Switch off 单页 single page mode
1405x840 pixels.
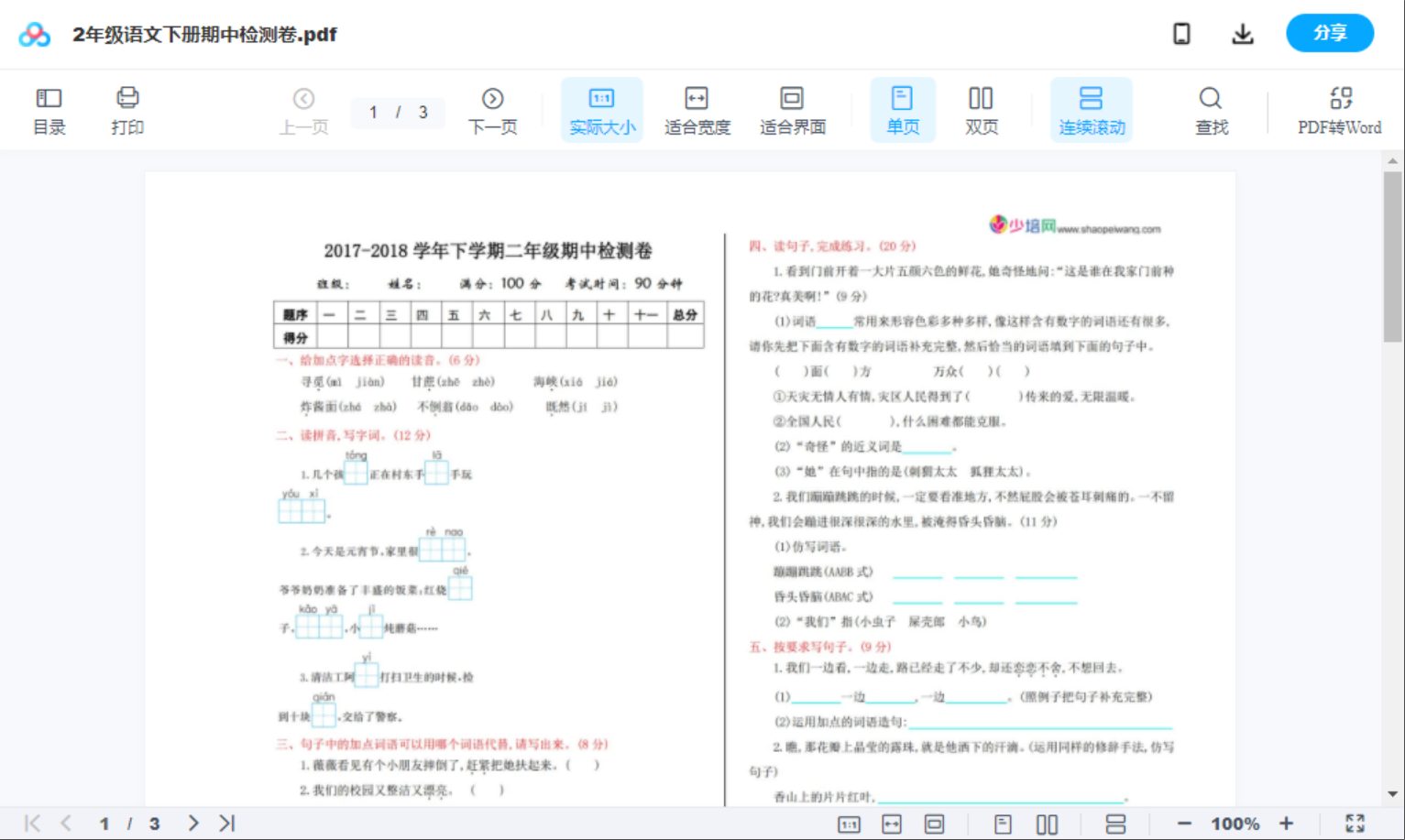tap(903, 108)
